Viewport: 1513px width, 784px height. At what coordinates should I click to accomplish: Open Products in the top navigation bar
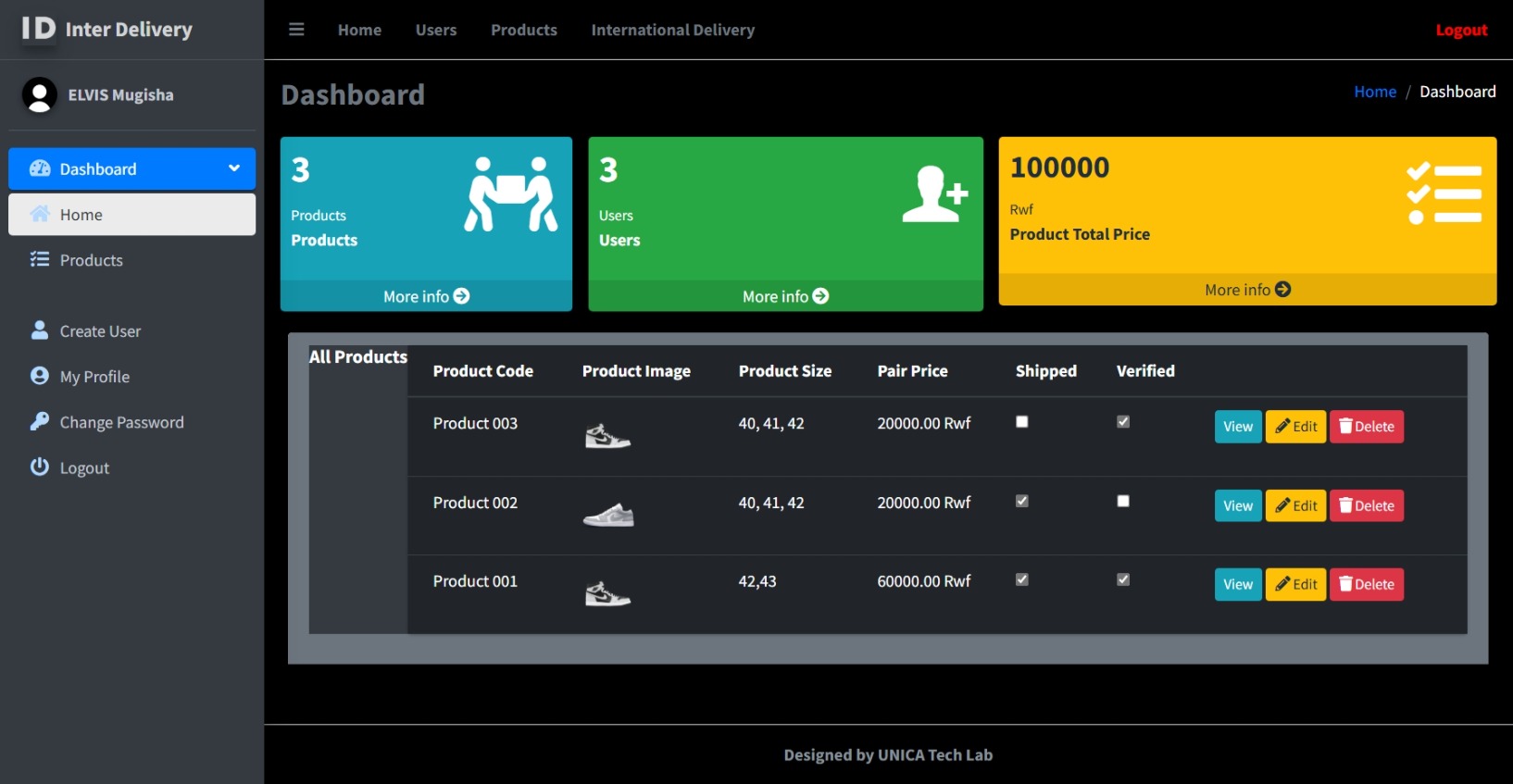524,30
